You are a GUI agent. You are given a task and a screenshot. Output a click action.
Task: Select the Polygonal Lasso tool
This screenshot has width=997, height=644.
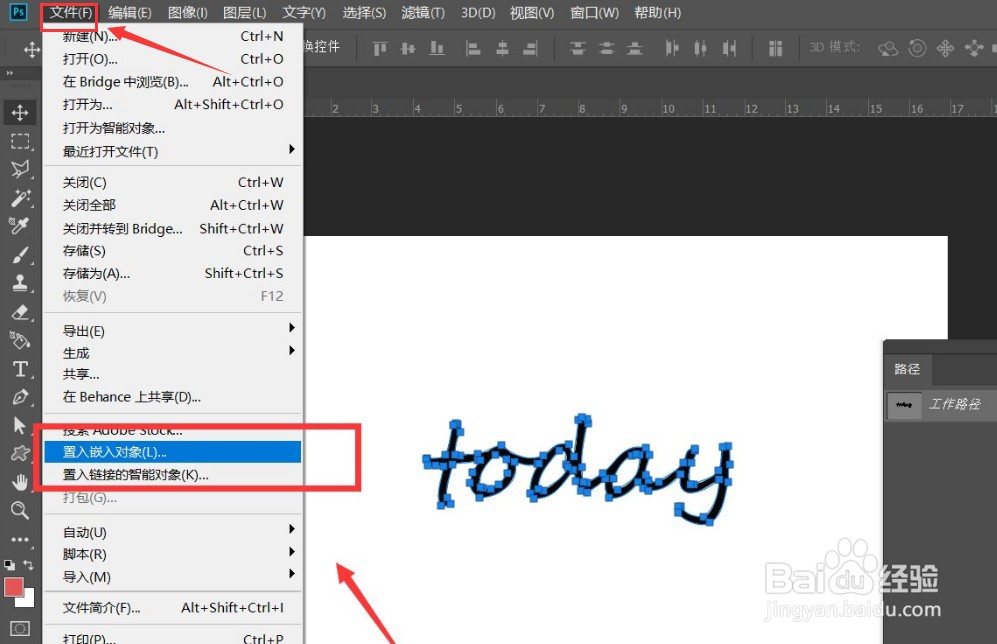point(20,169)
